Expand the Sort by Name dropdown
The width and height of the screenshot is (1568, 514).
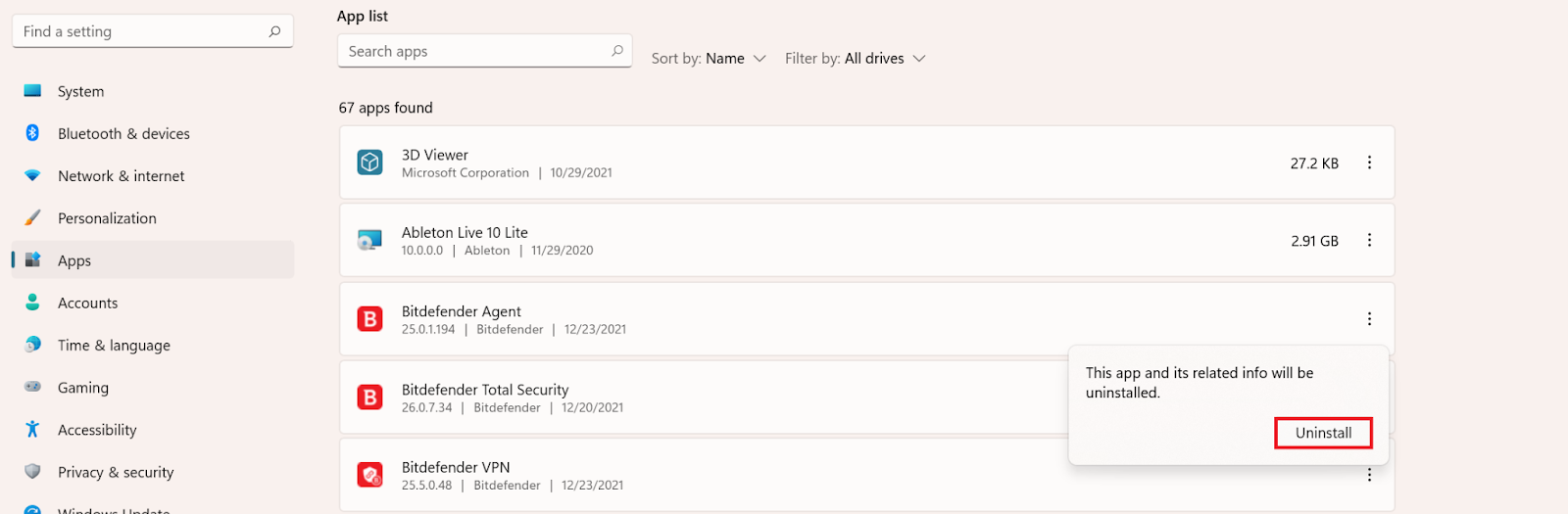click(709, 59)
